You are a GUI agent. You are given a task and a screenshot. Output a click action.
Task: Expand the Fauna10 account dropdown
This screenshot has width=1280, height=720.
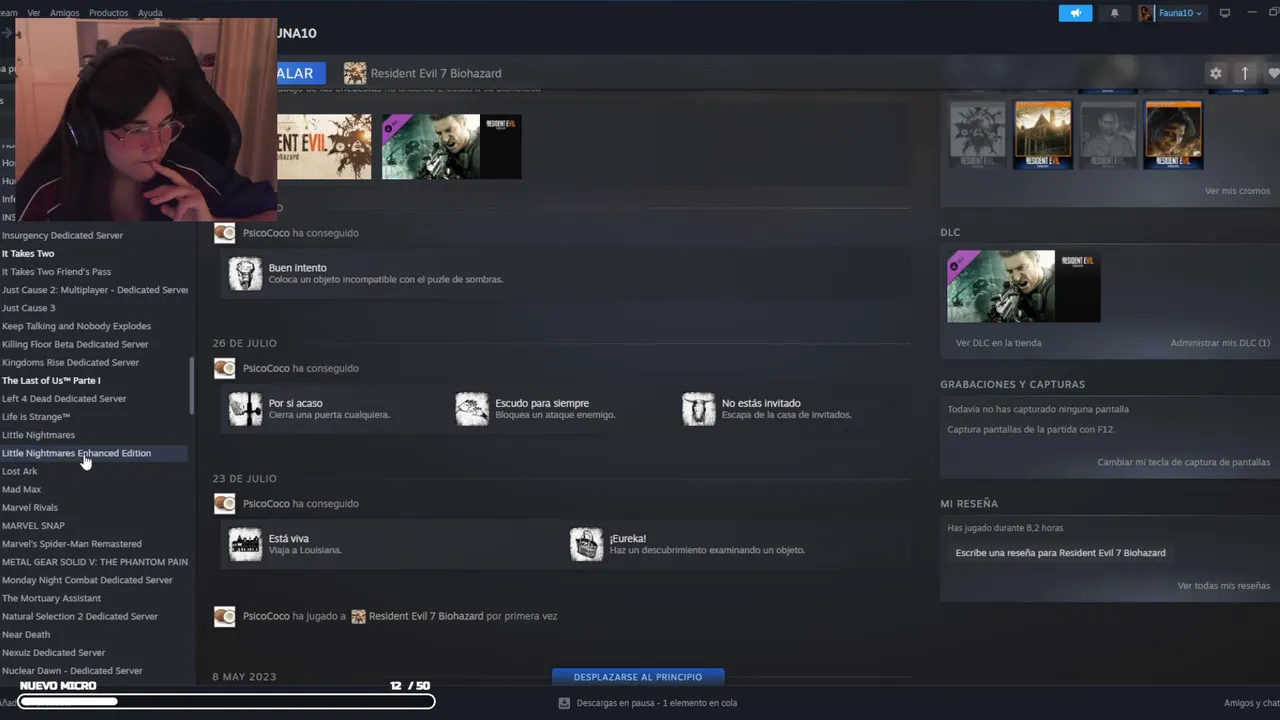coord(1180,13)
